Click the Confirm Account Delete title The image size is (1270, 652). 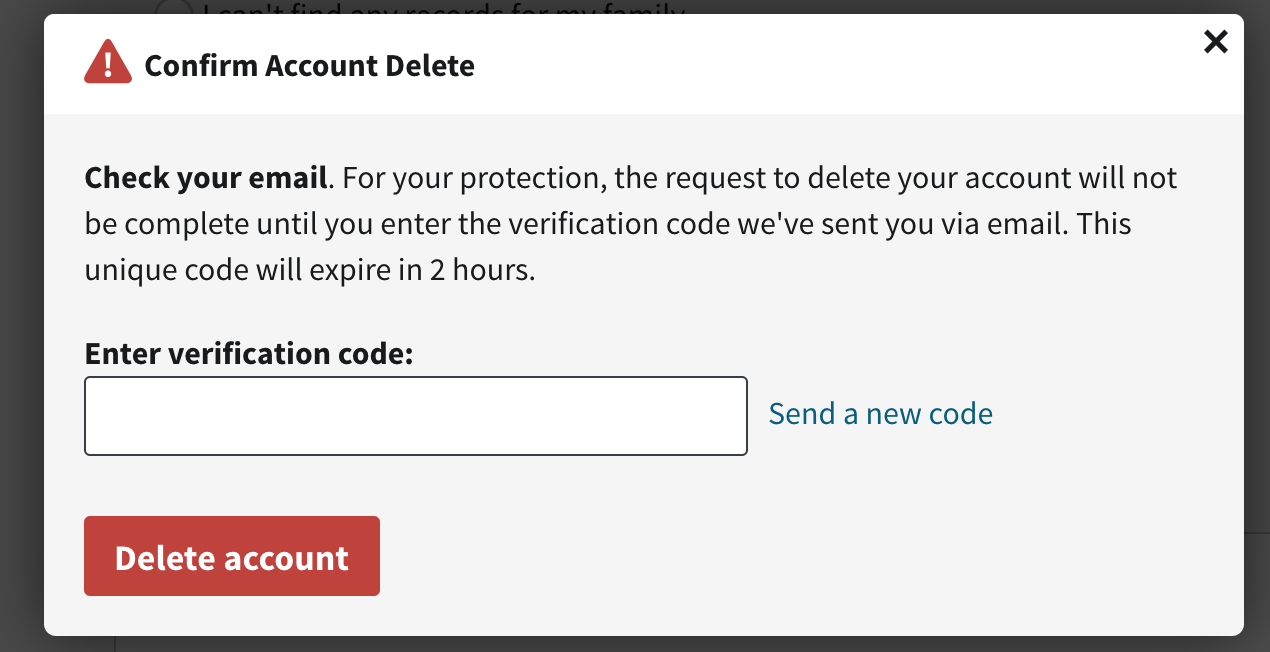coord(309,66)
